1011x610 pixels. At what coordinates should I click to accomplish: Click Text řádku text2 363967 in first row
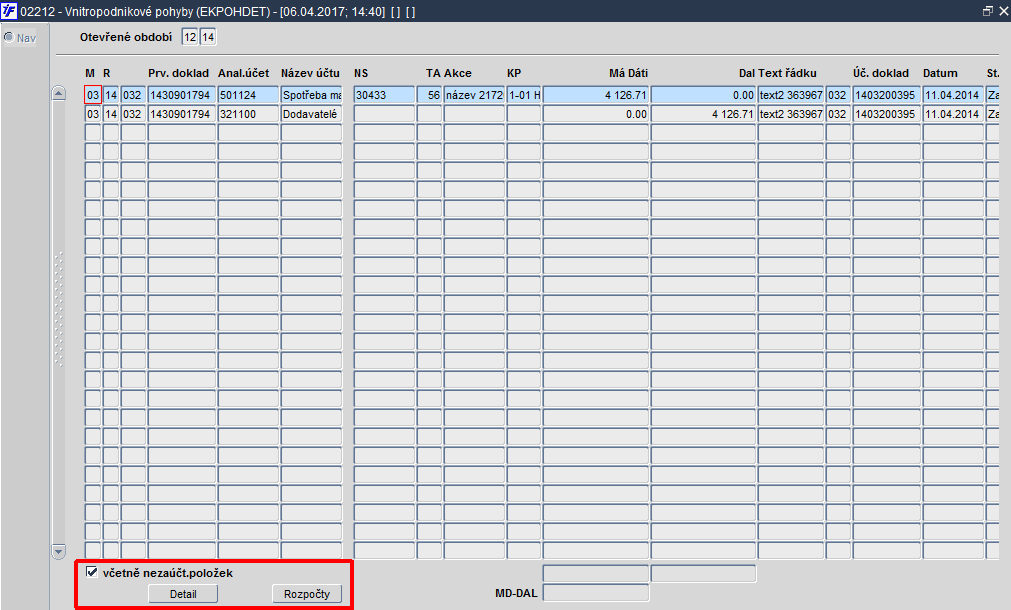pos(791,95)
